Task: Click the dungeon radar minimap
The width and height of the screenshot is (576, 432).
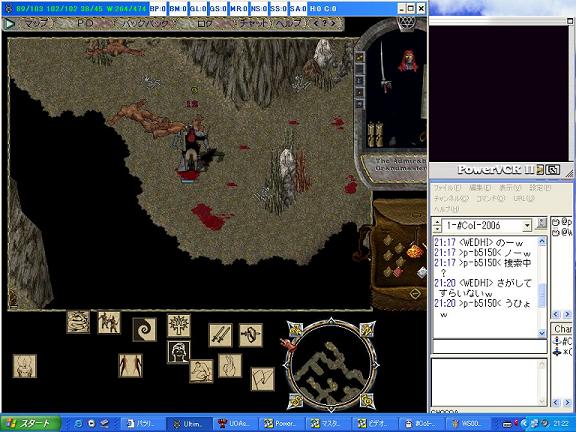Action: point(331,366)
